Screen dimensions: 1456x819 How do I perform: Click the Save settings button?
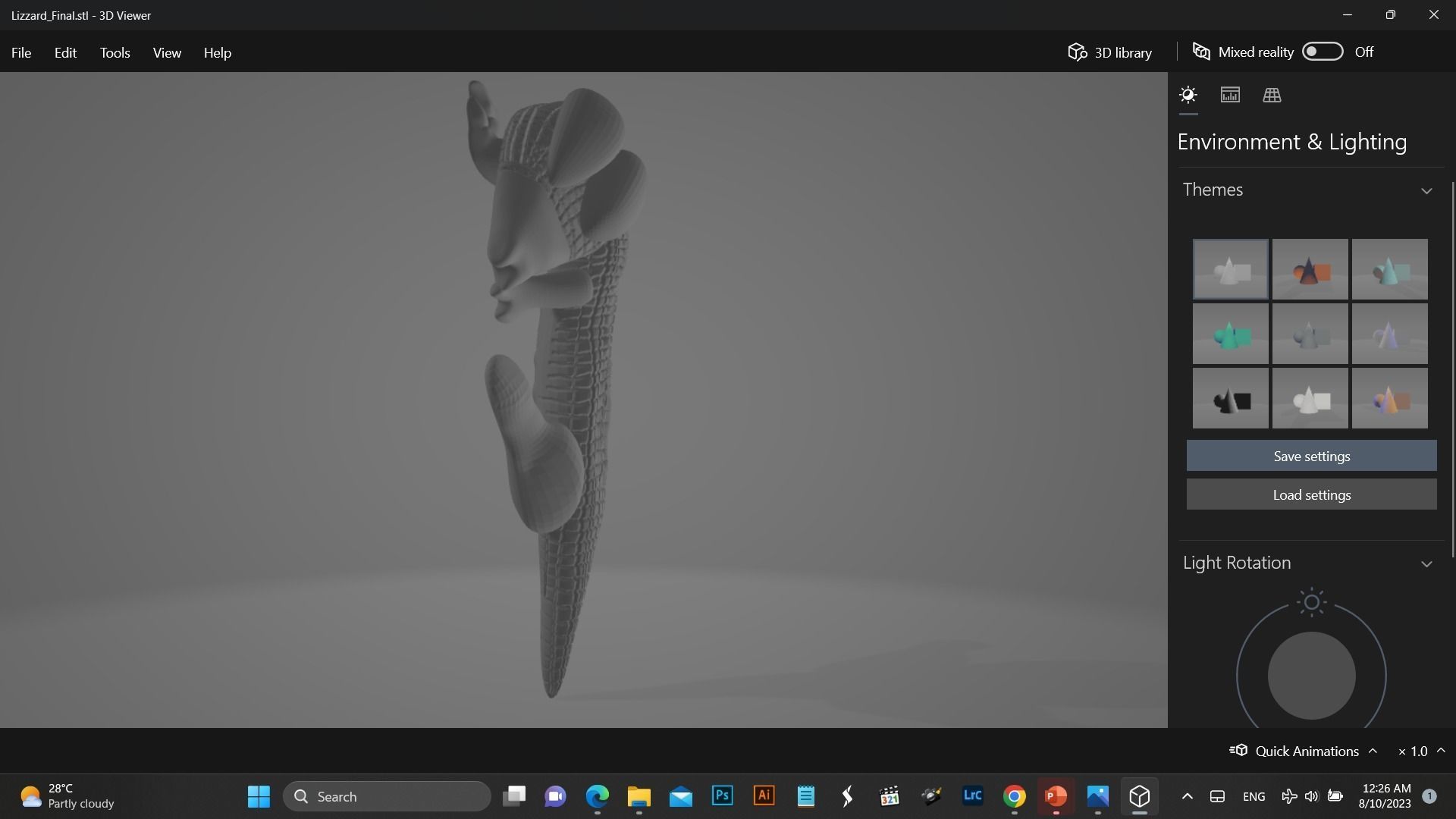1311,457
